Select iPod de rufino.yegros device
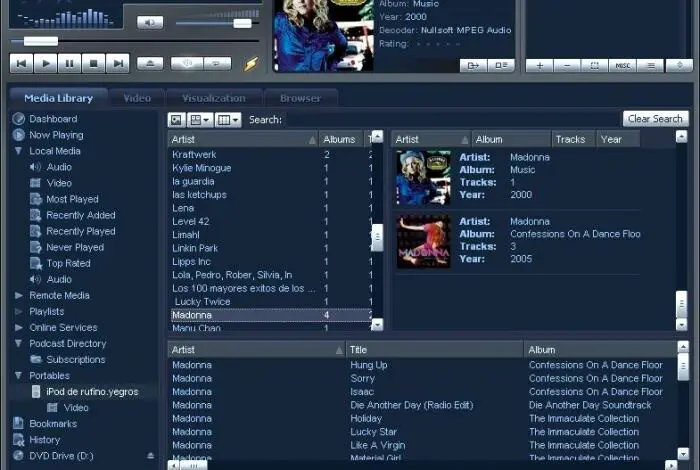The width and height of the screenshot is (700, 470). pyautogui.click(x=92, y=392)
